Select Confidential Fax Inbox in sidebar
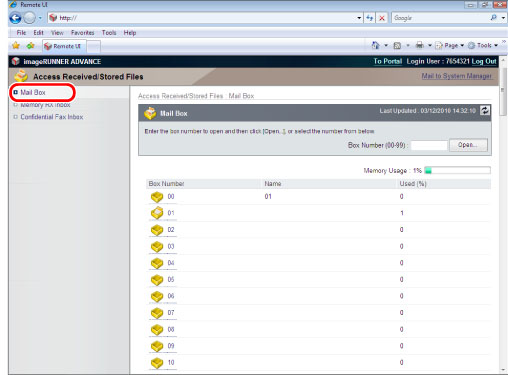 tap(52, 117)
